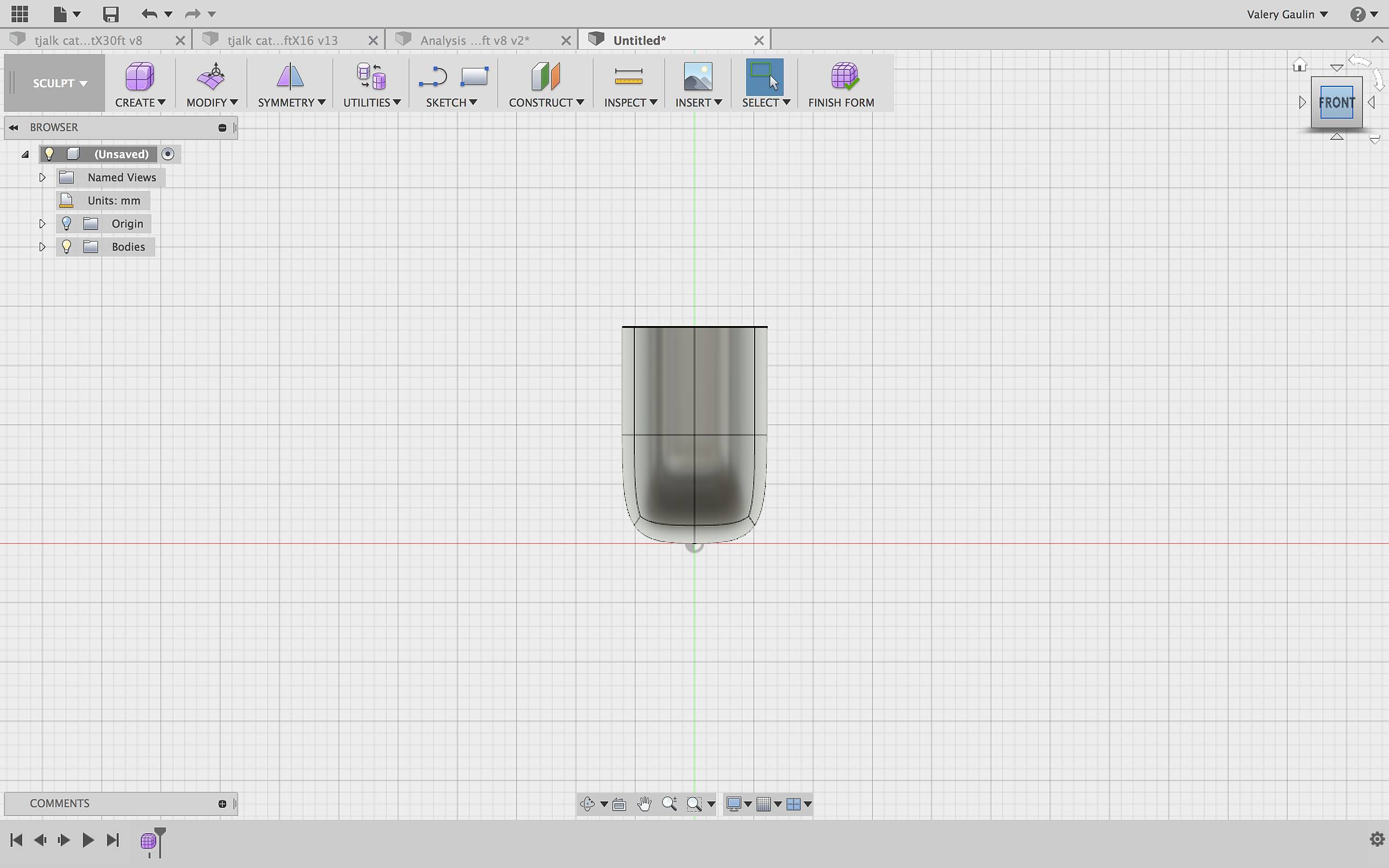Click the Inspect measure ruler icon
The width and height of the screenshot is (1389, 868).
(628, 76)
